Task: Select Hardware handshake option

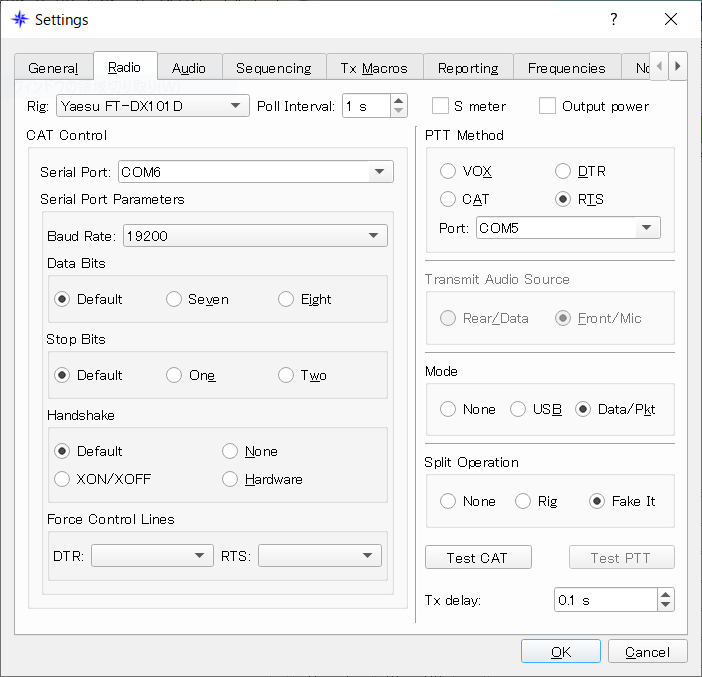Action: (x=231, y=479)
